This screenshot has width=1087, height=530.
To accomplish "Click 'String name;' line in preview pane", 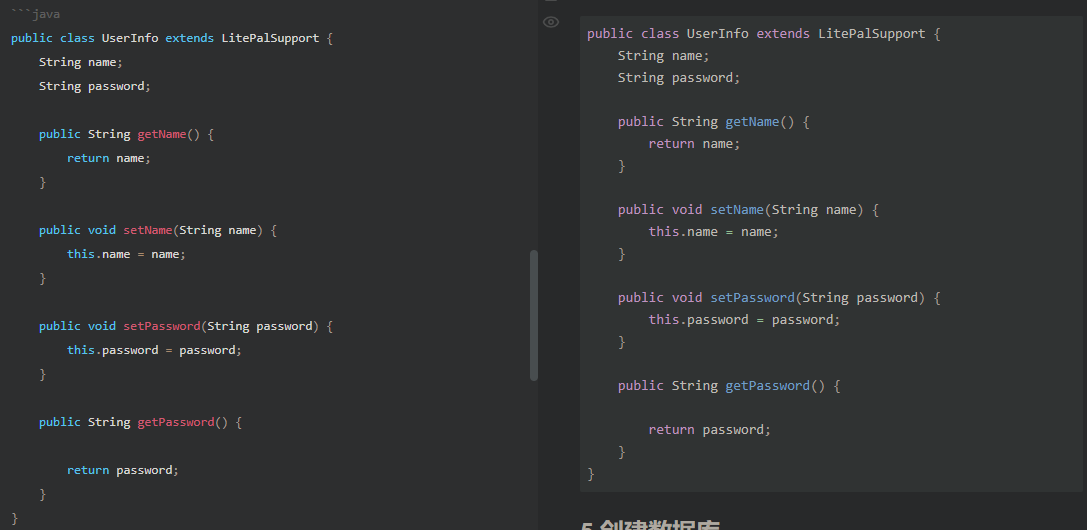I will click(663, 56).
